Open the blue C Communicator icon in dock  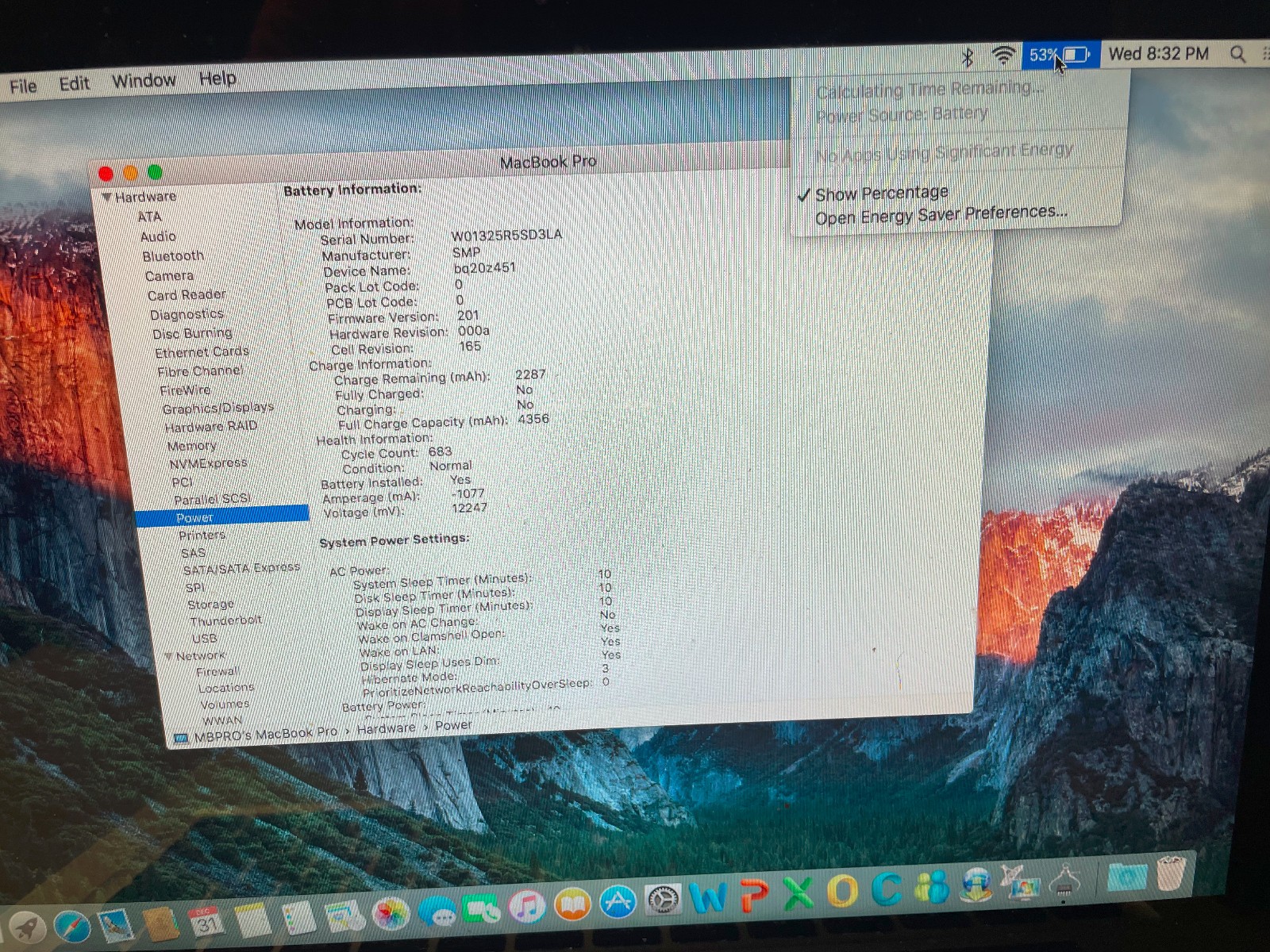887,888
